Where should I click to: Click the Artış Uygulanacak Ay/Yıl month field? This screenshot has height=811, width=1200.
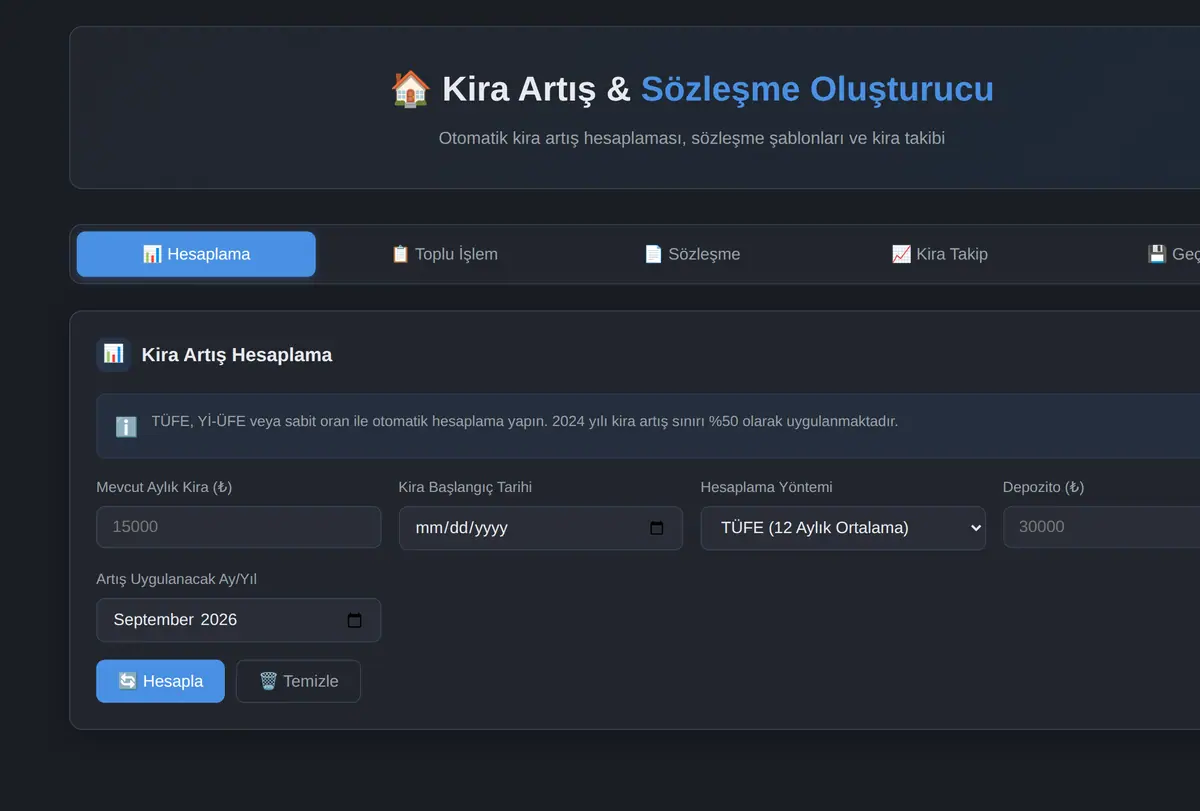(238, 620)
